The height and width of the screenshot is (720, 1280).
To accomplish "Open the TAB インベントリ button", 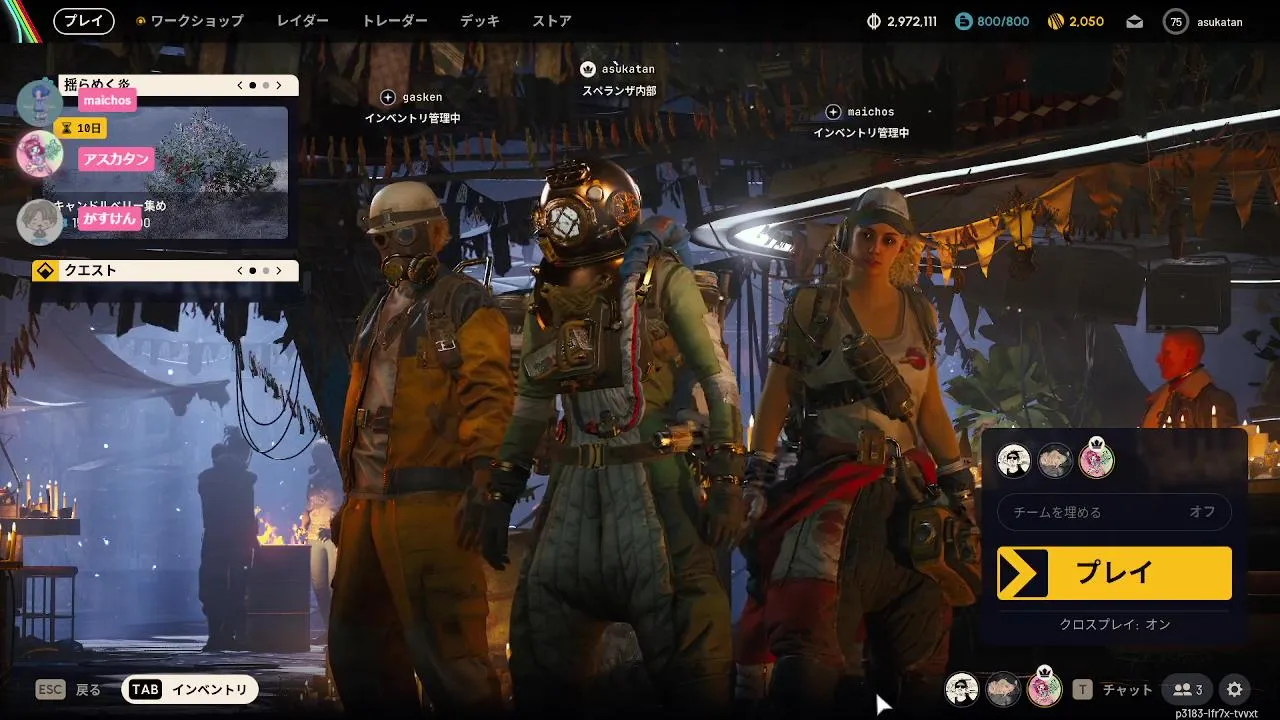I will click(x=190, y=689).
